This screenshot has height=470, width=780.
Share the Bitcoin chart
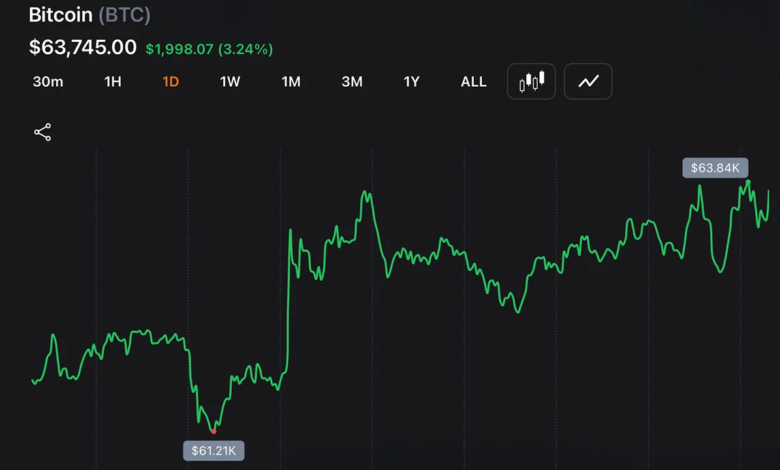[42, 132]
